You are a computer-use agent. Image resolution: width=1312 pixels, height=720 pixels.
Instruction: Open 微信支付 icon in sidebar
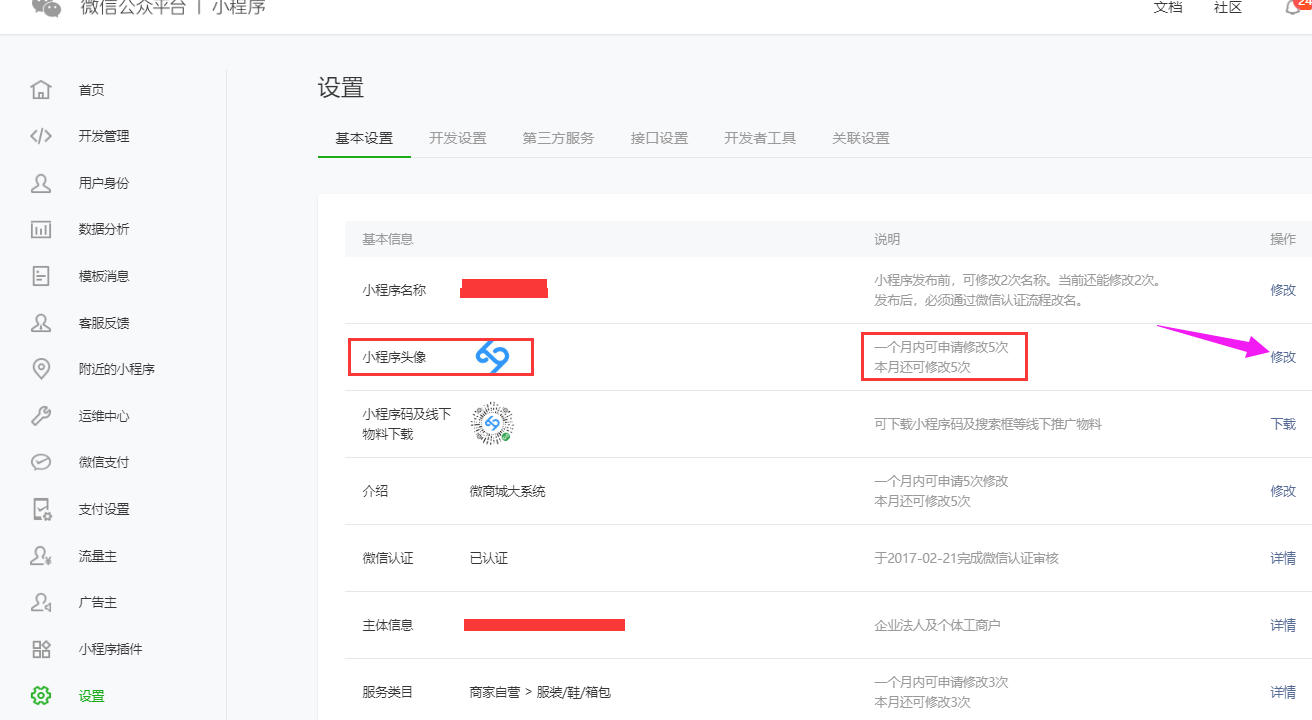(41, 462)
